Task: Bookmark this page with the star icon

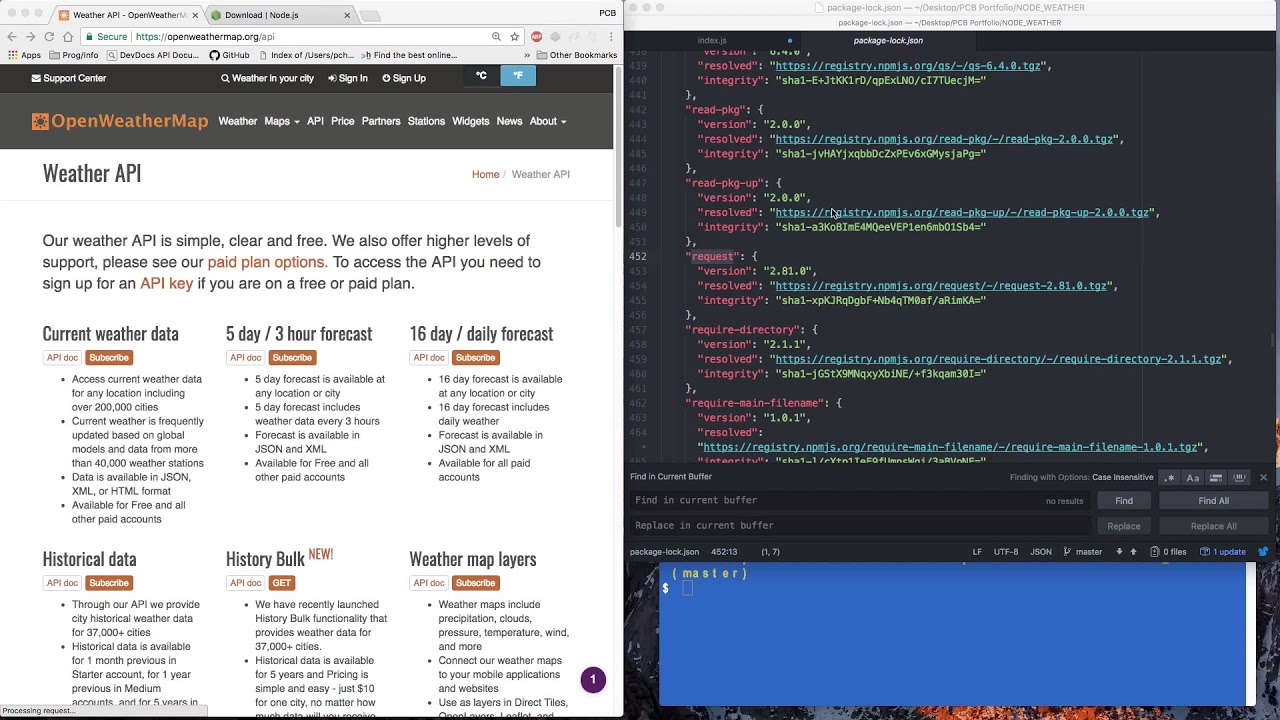Action: tap(514, 37)
